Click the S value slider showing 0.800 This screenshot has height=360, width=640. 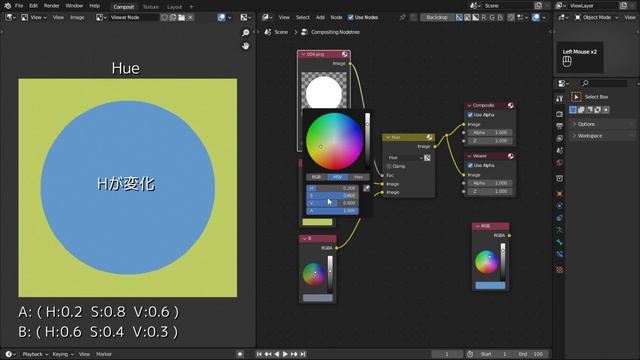click(333, 196)
